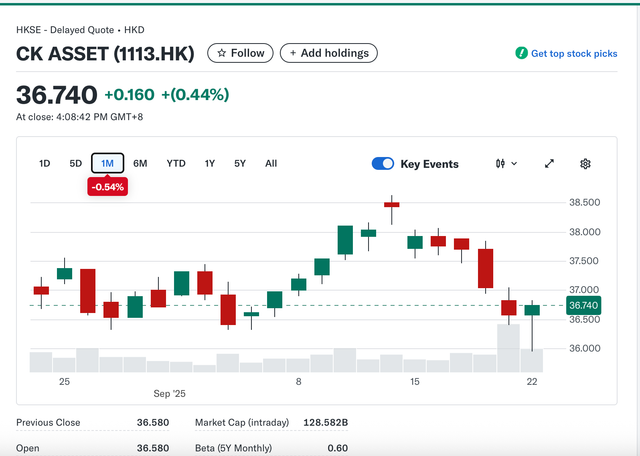
Task: Click the Previous Close value 36.580
Action: (x=153, y=423)
